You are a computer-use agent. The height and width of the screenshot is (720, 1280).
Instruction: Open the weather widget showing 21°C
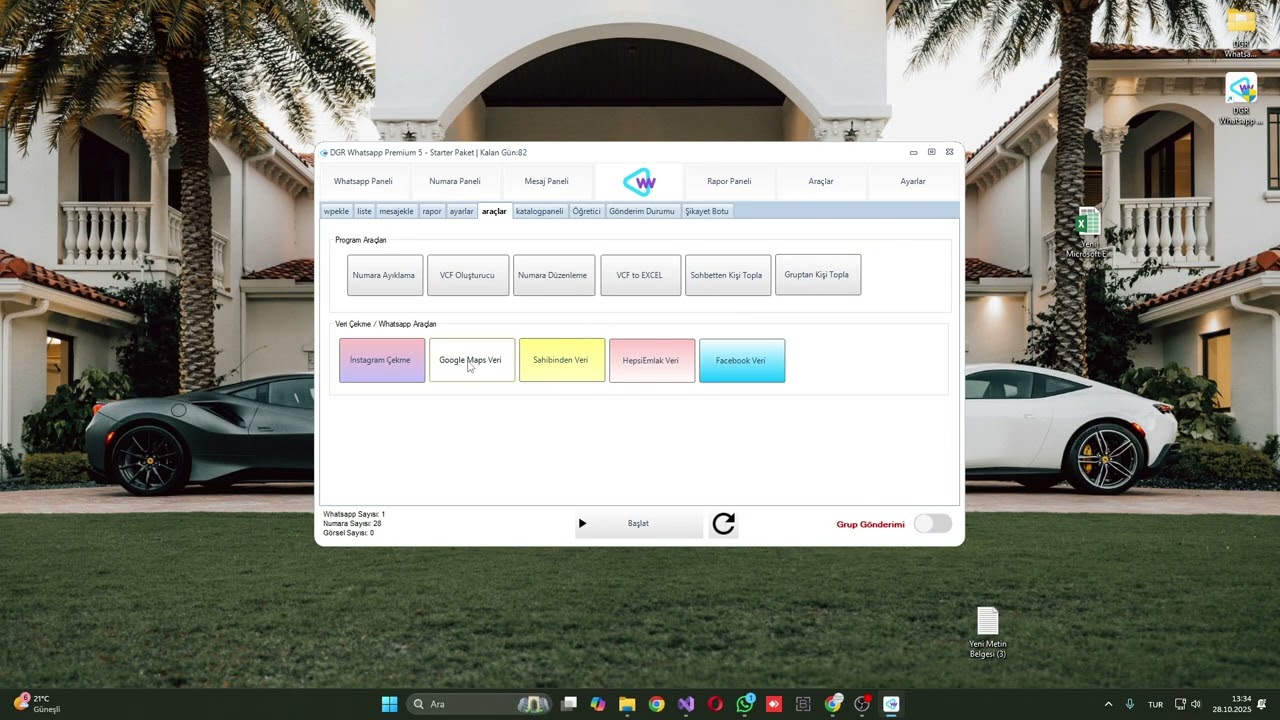(x=37, y=704)
